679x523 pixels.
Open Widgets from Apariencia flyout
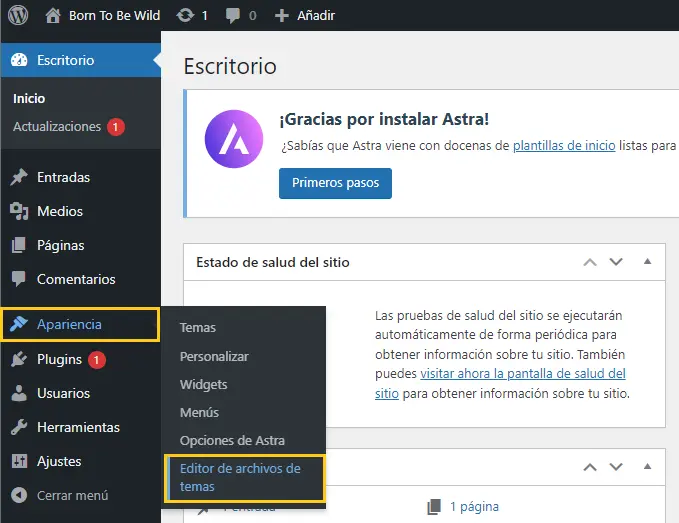204,384
